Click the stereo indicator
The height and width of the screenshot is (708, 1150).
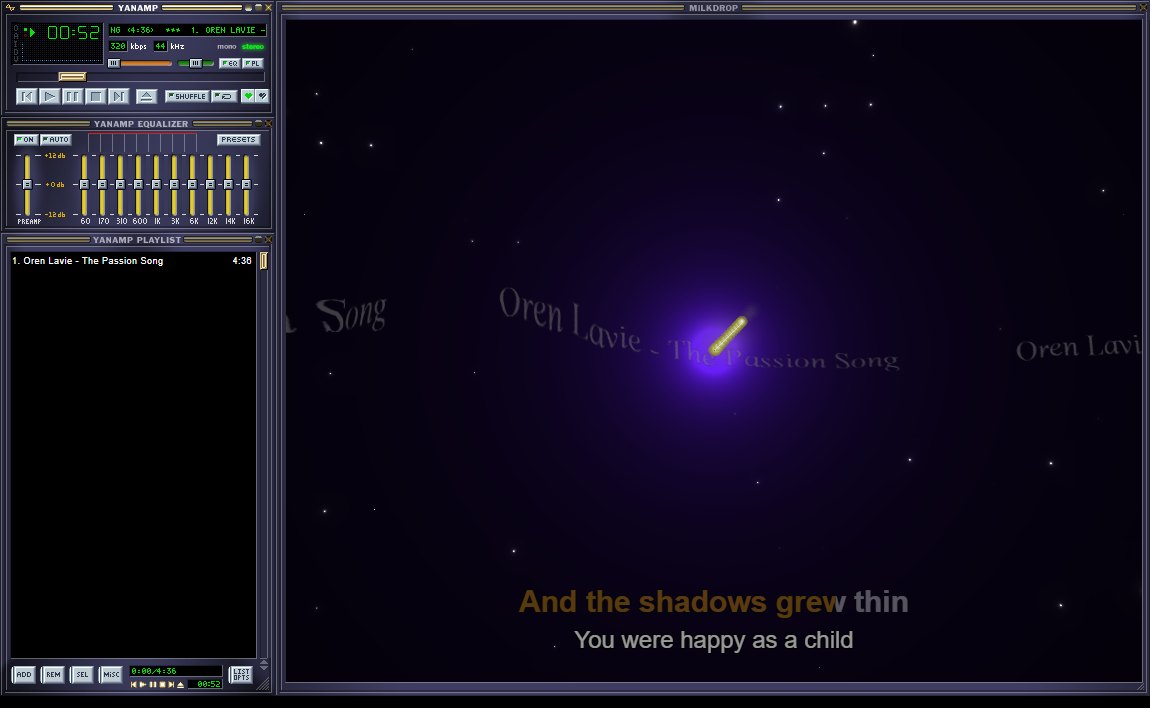coord(253,46)
